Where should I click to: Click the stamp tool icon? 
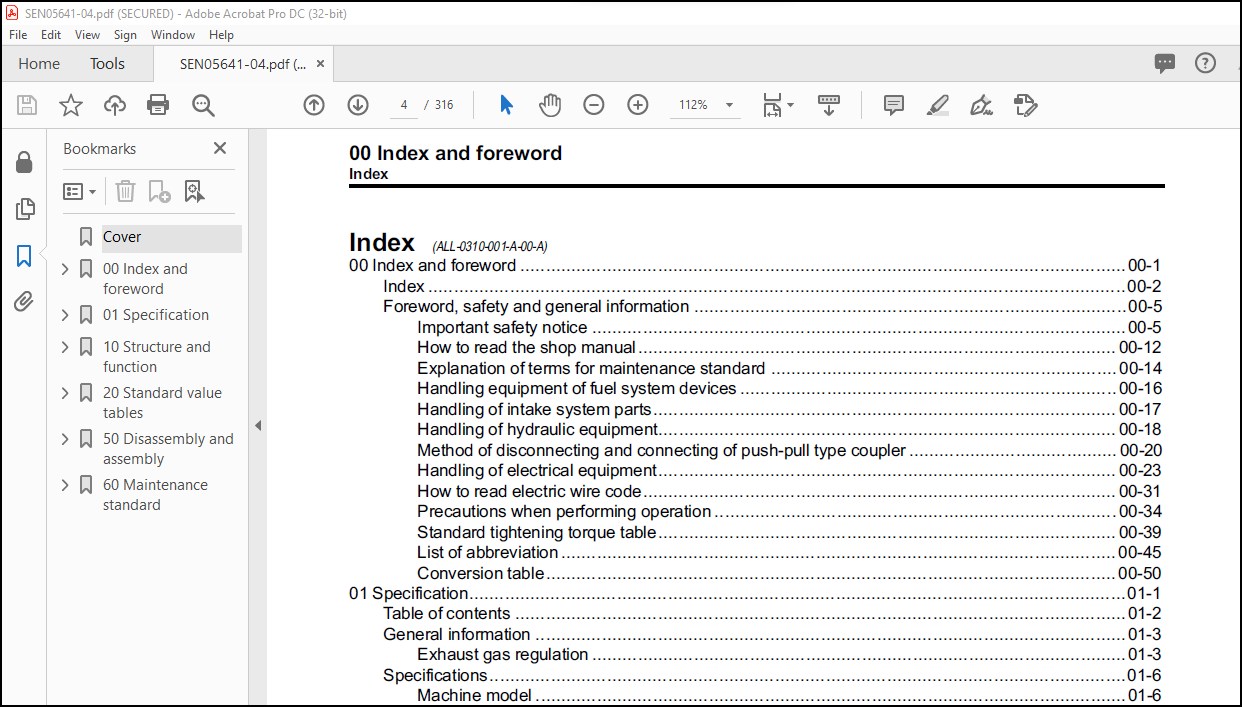(x=1025, y=105)
